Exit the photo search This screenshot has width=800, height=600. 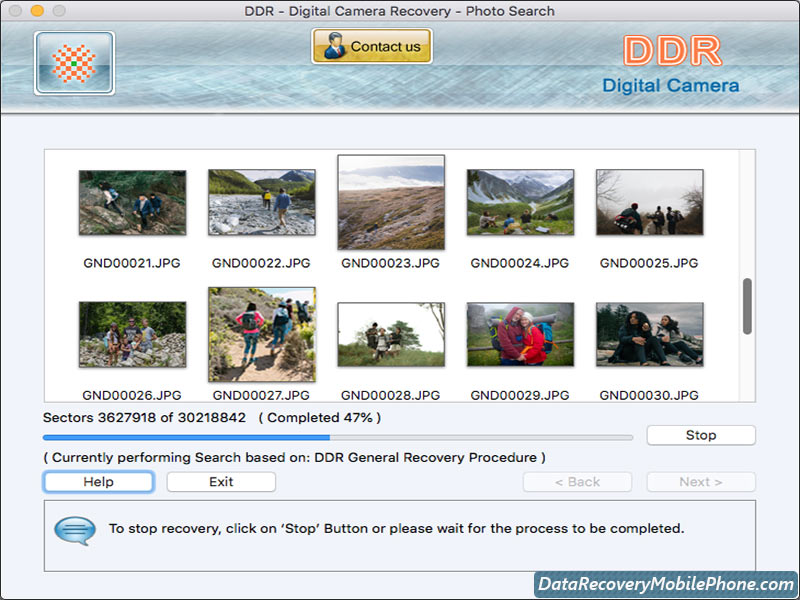tap(220, 482)
